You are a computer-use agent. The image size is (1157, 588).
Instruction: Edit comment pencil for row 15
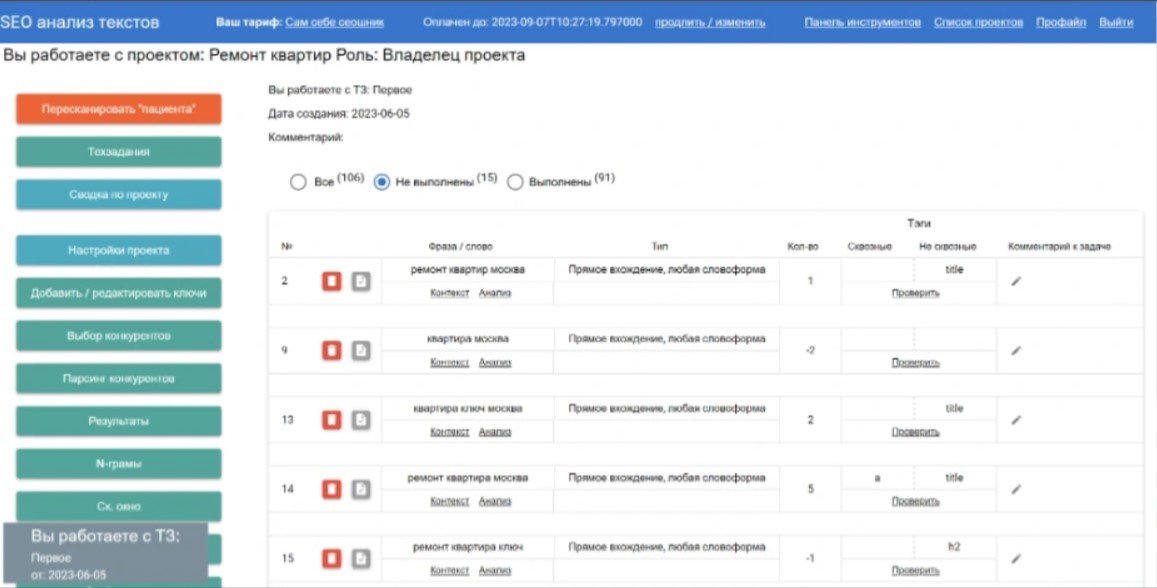click(1016, 558)
